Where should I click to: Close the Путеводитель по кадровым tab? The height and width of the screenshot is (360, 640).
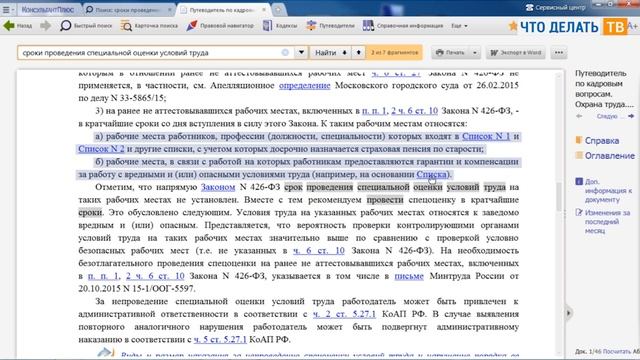264,9
